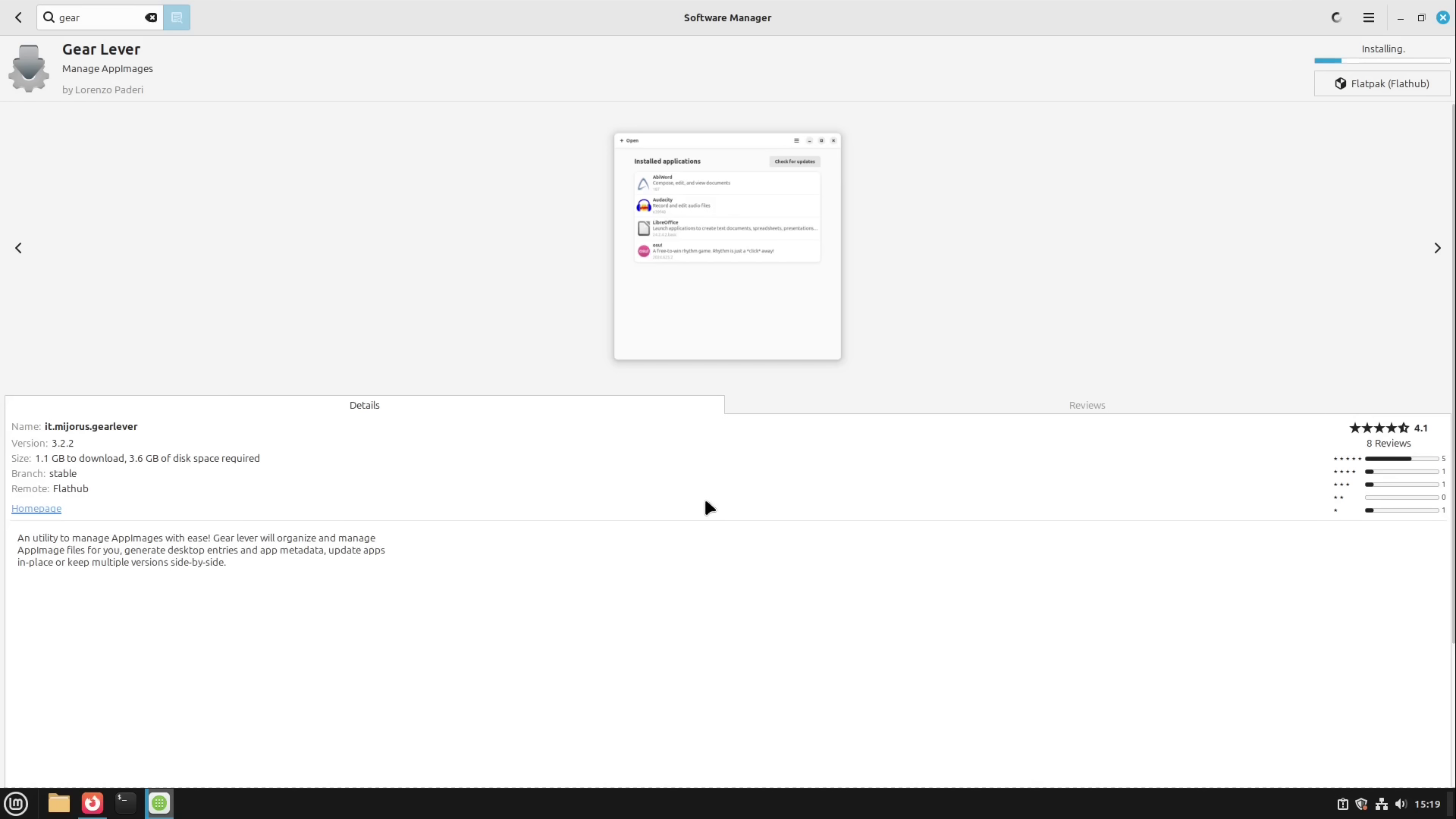Open the hamburger menu in the title bar
1456x819 pixels.
tap(1368, 17)
